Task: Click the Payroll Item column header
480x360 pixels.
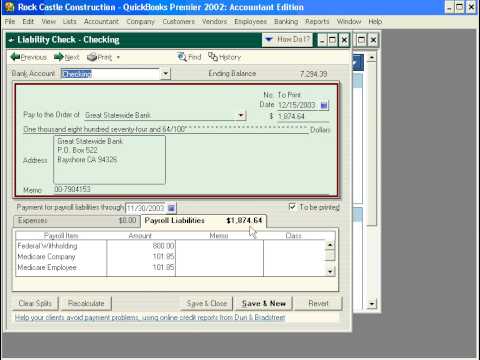Action: pos(61,236)
